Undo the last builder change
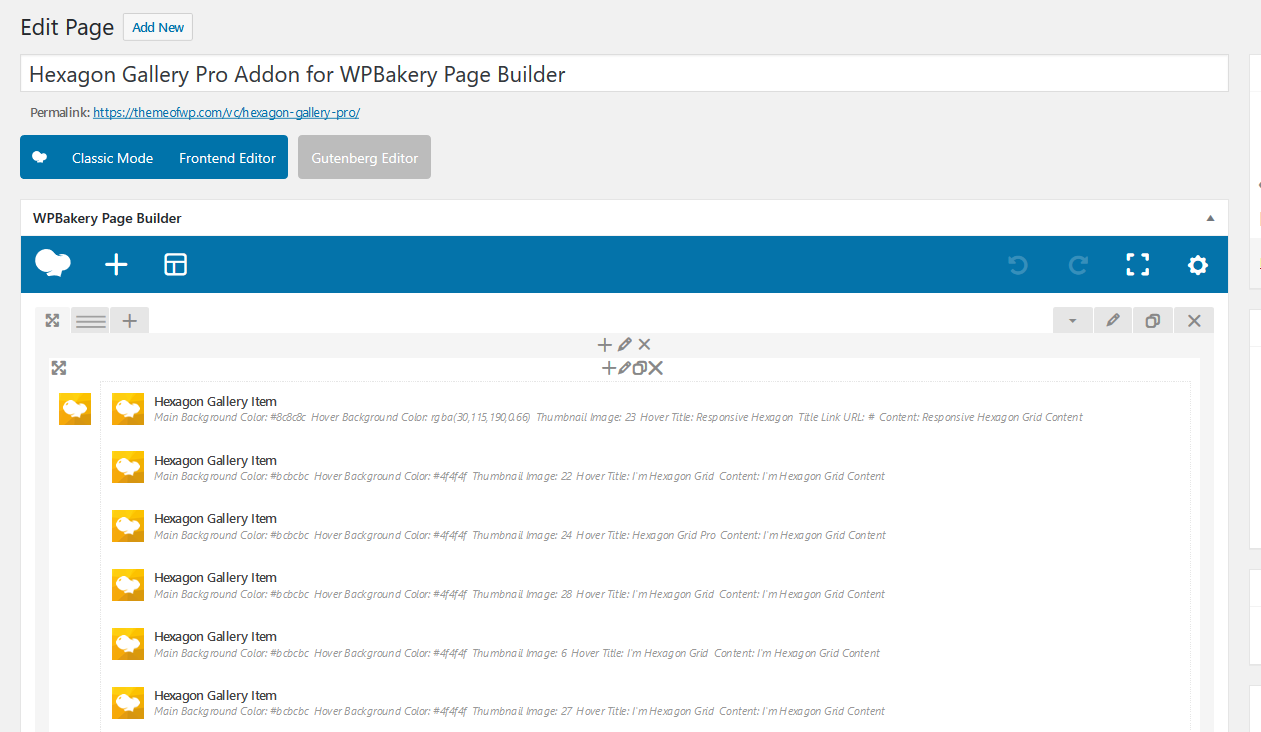 click(x=1018, y=265)
